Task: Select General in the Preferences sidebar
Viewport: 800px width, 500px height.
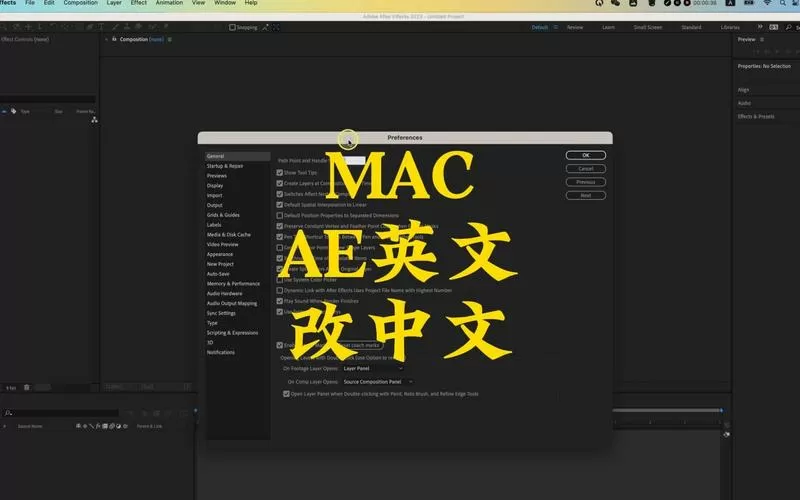Action: 238,156
